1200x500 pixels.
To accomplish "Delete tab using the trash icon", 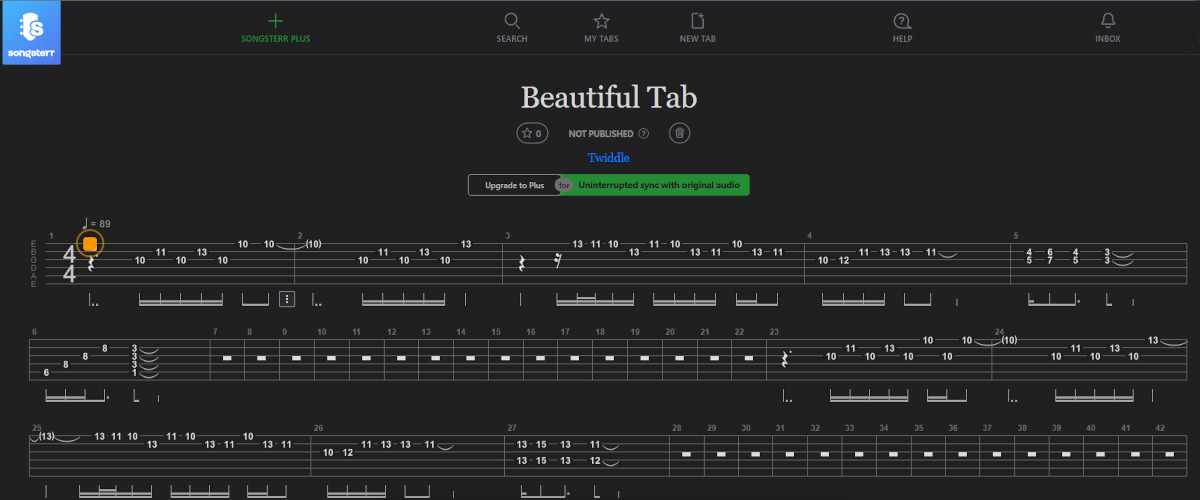I will tap(679, 133).
